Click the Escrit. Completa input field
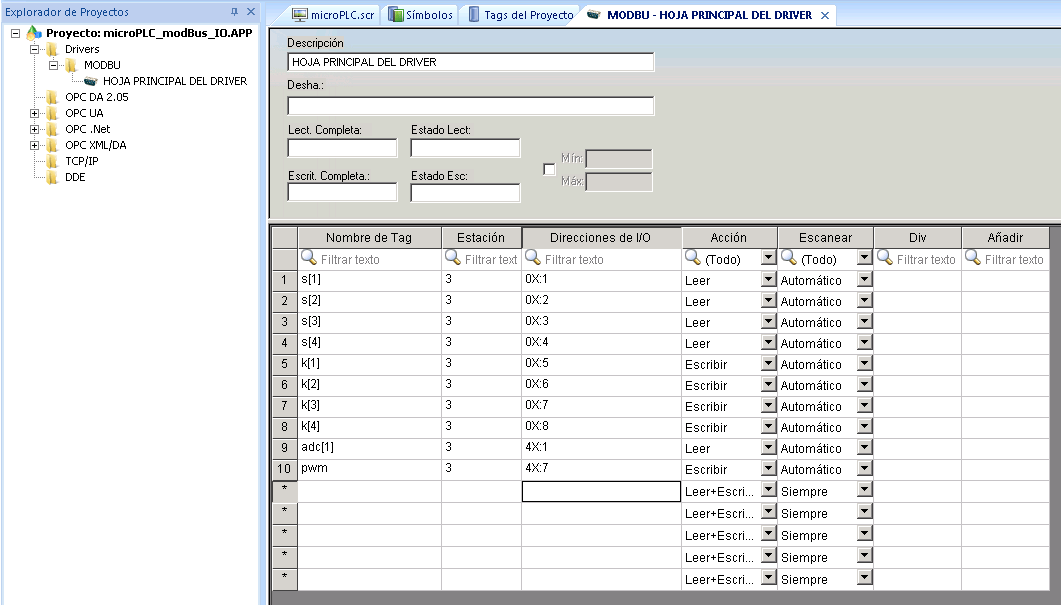This screenshot has width=1061, height=605. (342, 192)
